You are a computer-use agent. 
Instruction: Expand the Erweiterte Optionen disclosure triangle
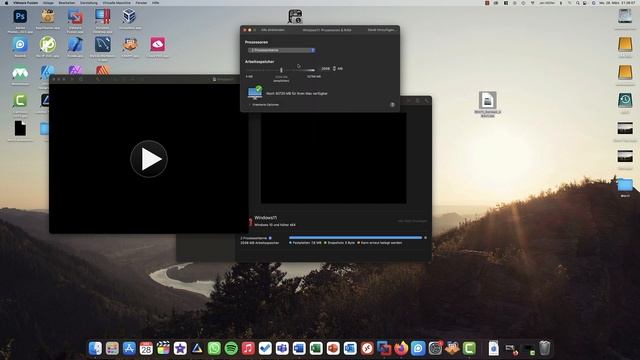point(249,105)
